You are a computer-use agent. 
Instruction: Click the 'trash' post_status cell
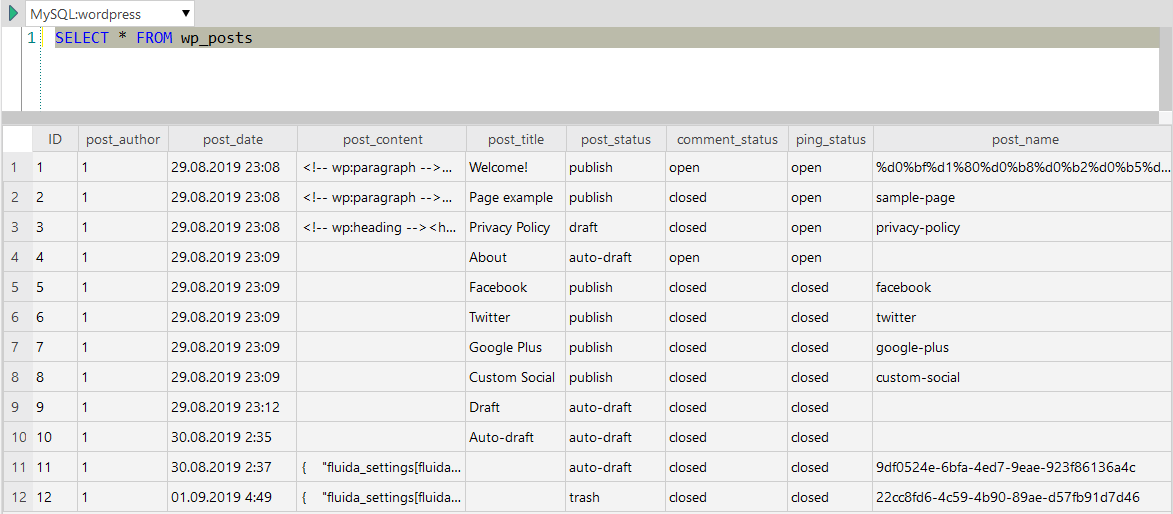(616, 497)
